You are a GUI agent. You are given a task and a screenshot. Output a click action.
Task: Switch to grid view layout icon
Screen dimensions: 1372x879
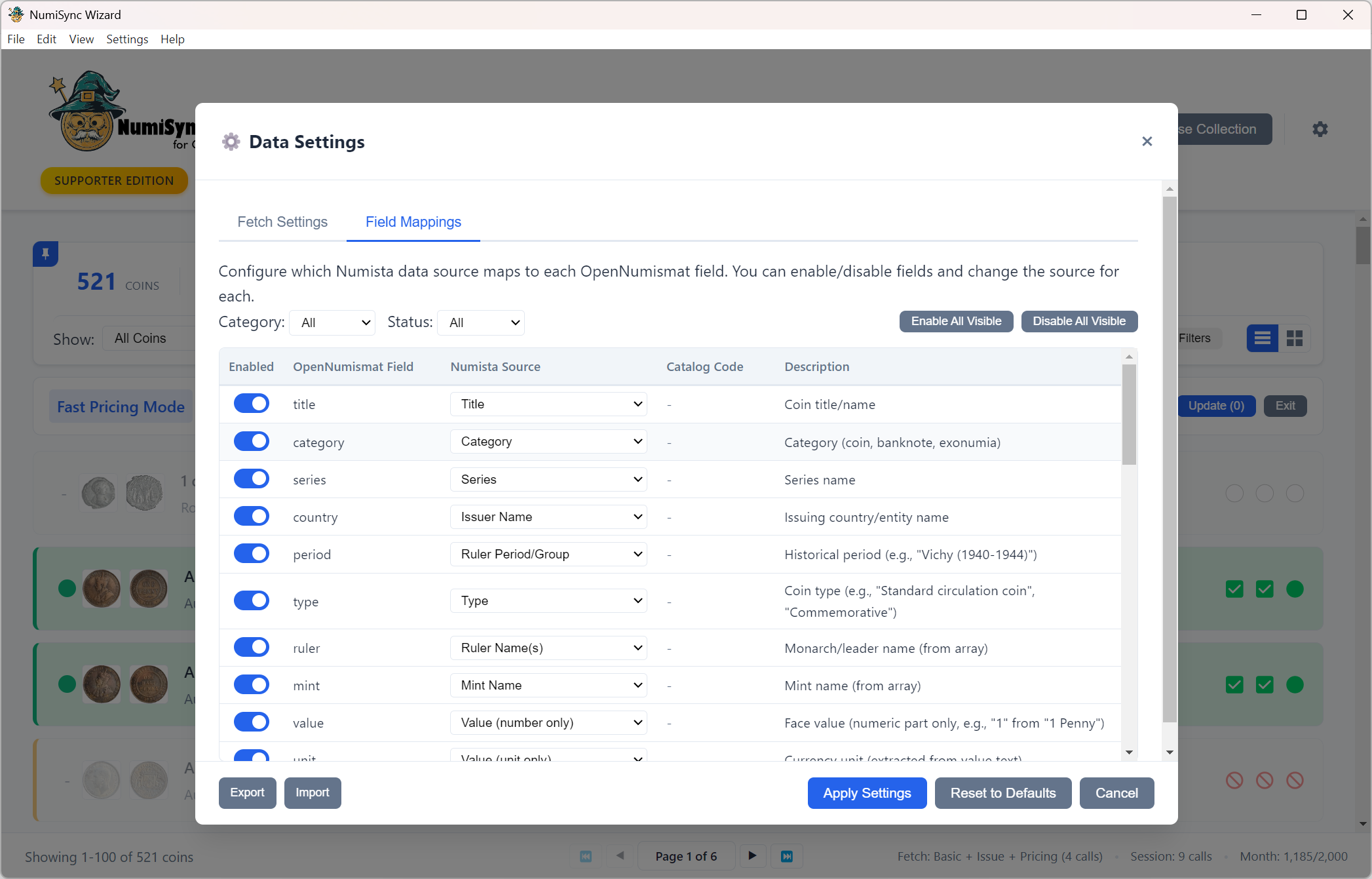pos(1294,338)
